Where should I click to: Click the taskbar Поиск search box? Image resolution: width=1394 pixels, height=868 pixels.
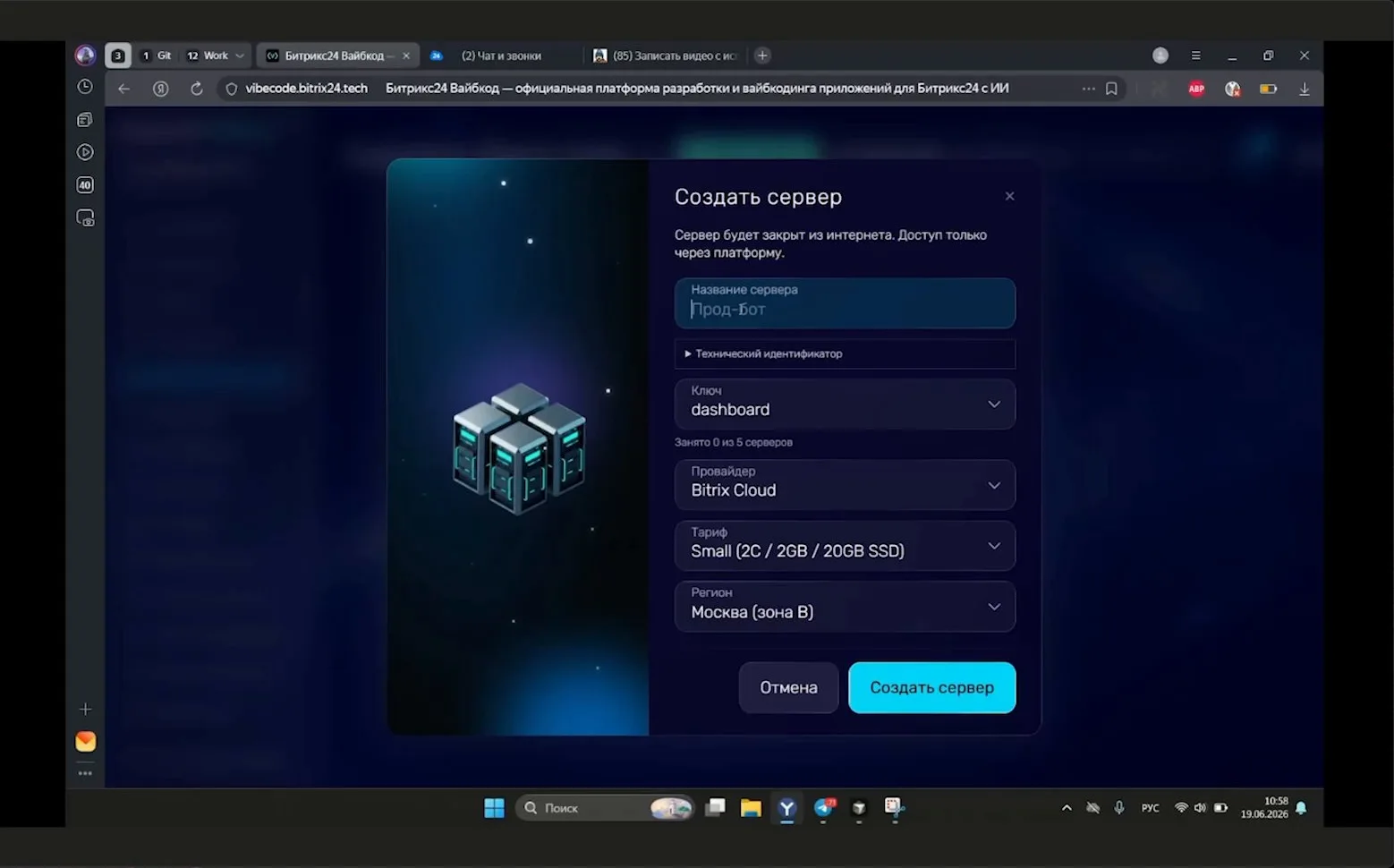pos(604,808)
